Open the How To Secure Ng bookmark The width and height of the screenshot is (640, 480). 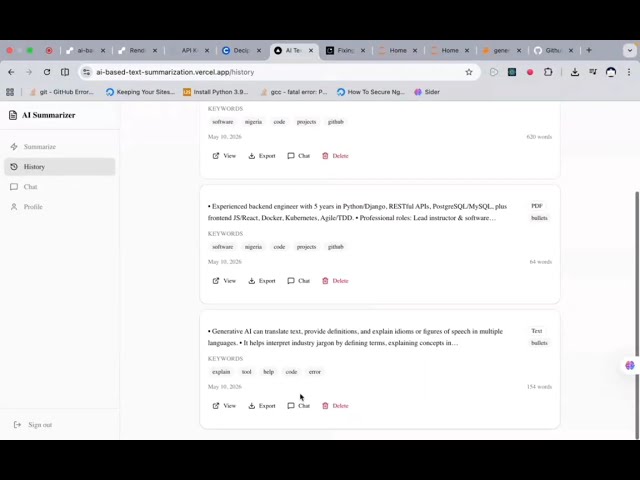[x=371, y=92]
